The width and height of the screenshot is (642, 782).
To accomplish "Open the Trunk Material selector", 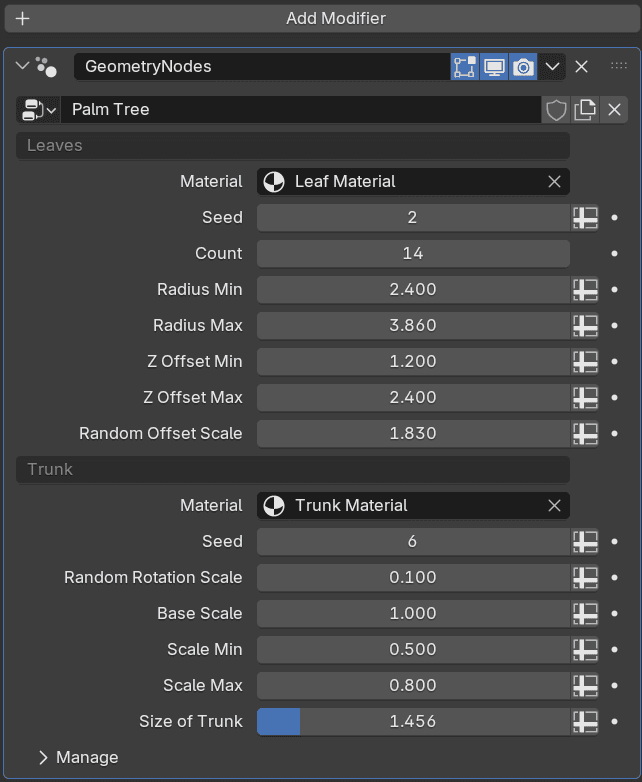I will (413, 506).
